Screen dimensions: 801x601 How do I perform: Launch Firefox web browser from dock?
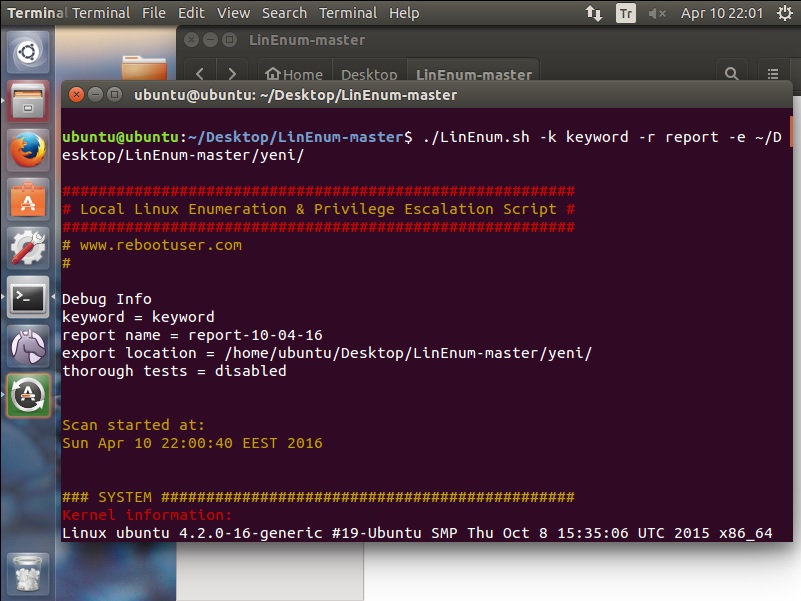pos(28,150)
